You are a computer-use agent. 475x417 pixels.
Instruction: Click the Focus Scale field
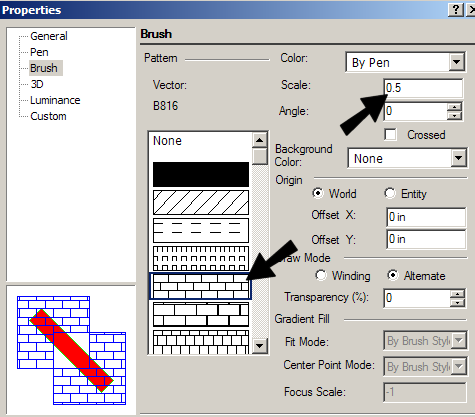pyautogui.click(x=424, y=392)
